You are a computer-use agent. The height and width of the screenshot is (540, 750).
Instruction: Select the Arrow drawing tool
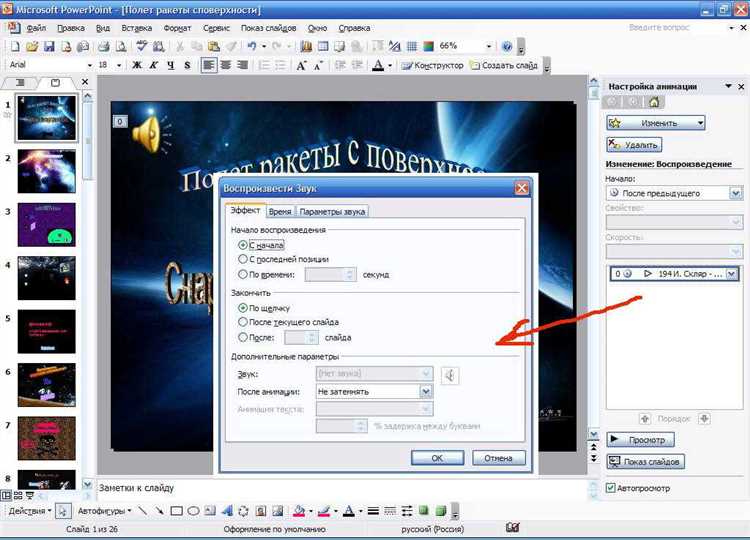[159, 511]
